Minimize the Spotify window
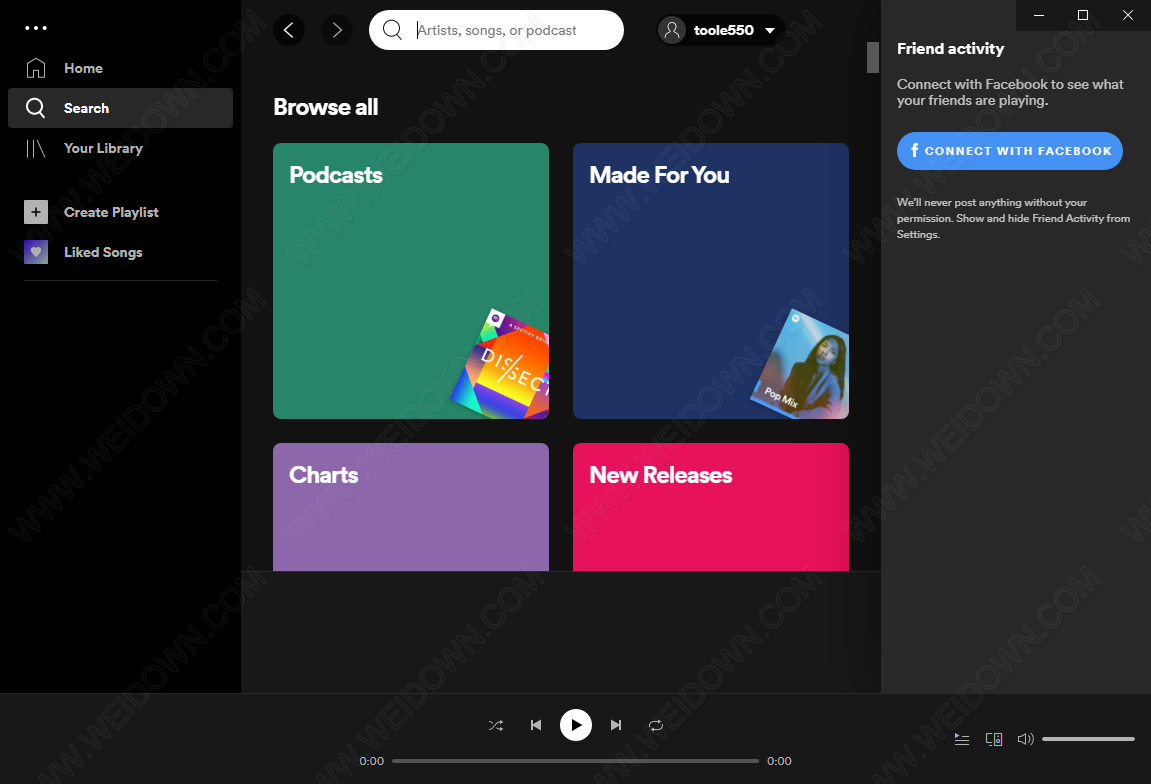1151x784 pixels. point(1039,15)
